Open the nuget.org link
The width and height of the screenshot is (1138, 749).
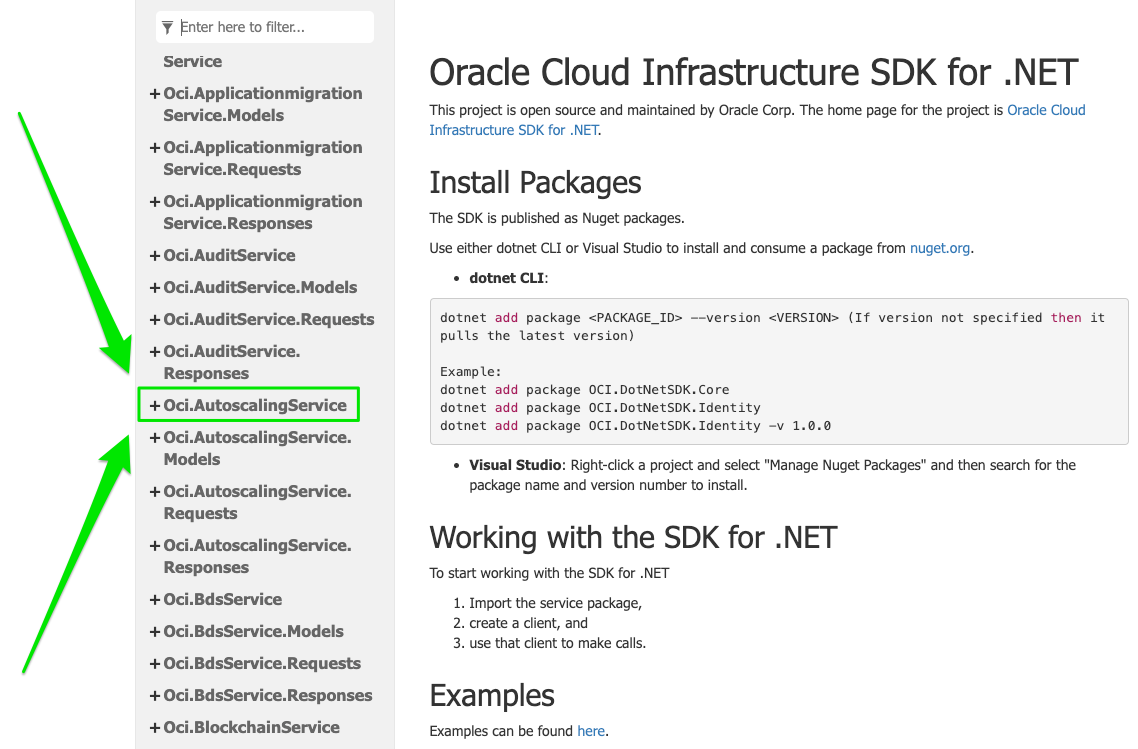[x=939, y=247]
